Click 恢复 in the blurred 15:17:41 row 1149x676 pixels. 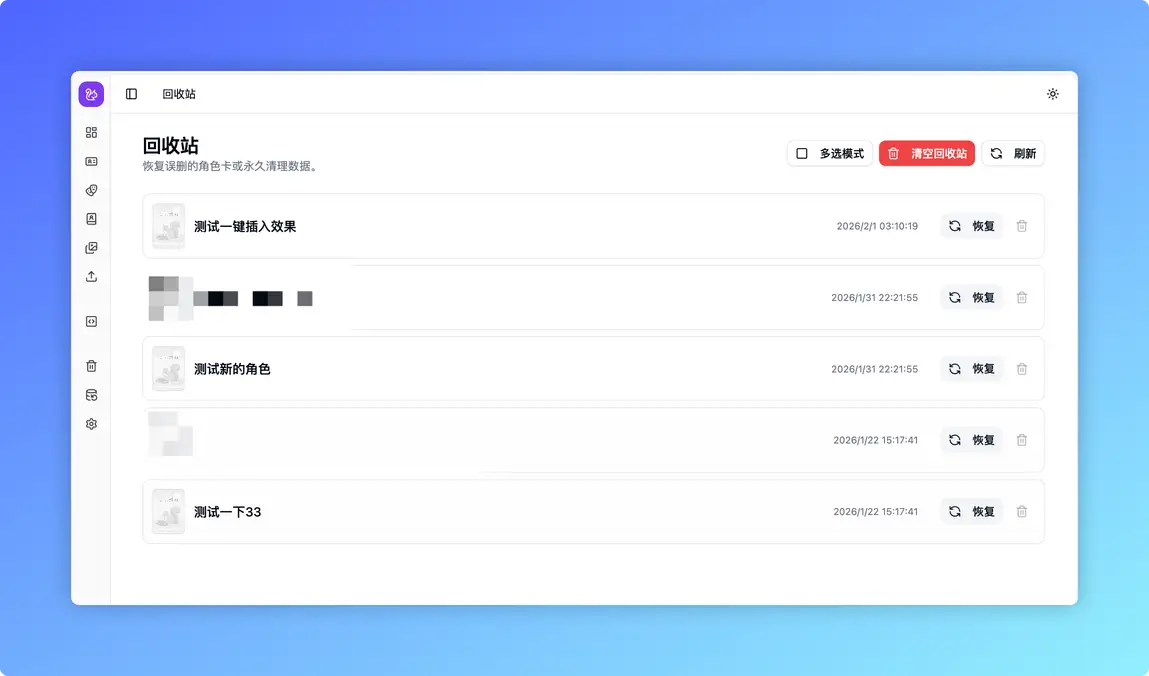[x=971, y=440]
